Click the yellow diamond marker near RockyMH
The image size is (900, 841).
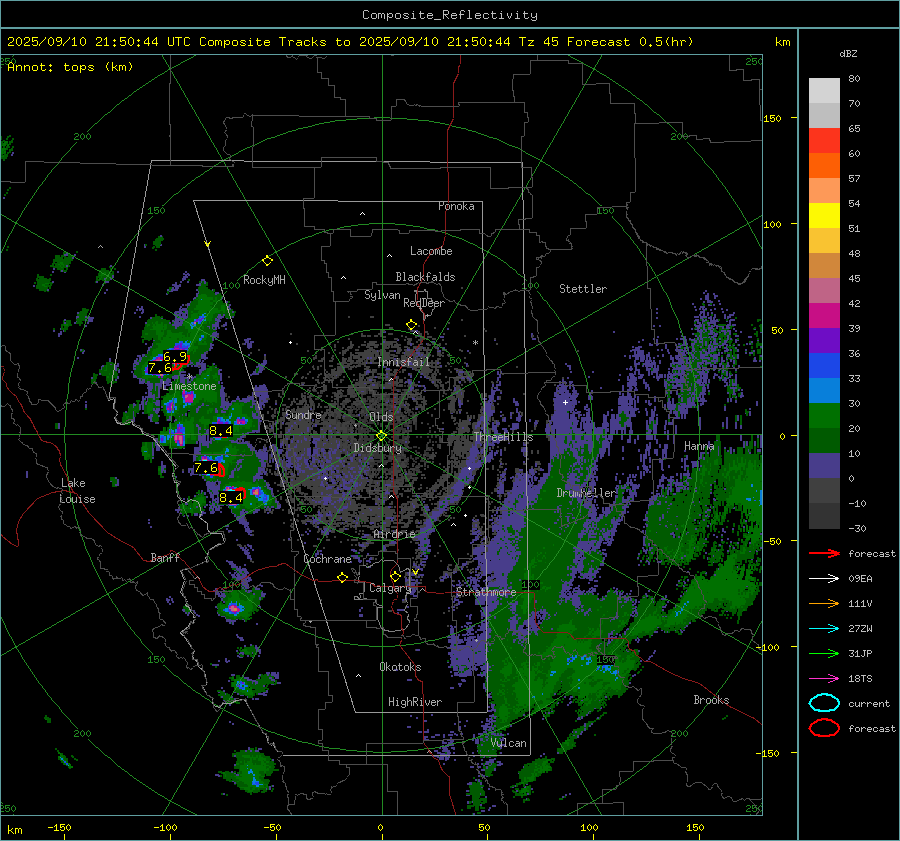click(x=267, y=261)
